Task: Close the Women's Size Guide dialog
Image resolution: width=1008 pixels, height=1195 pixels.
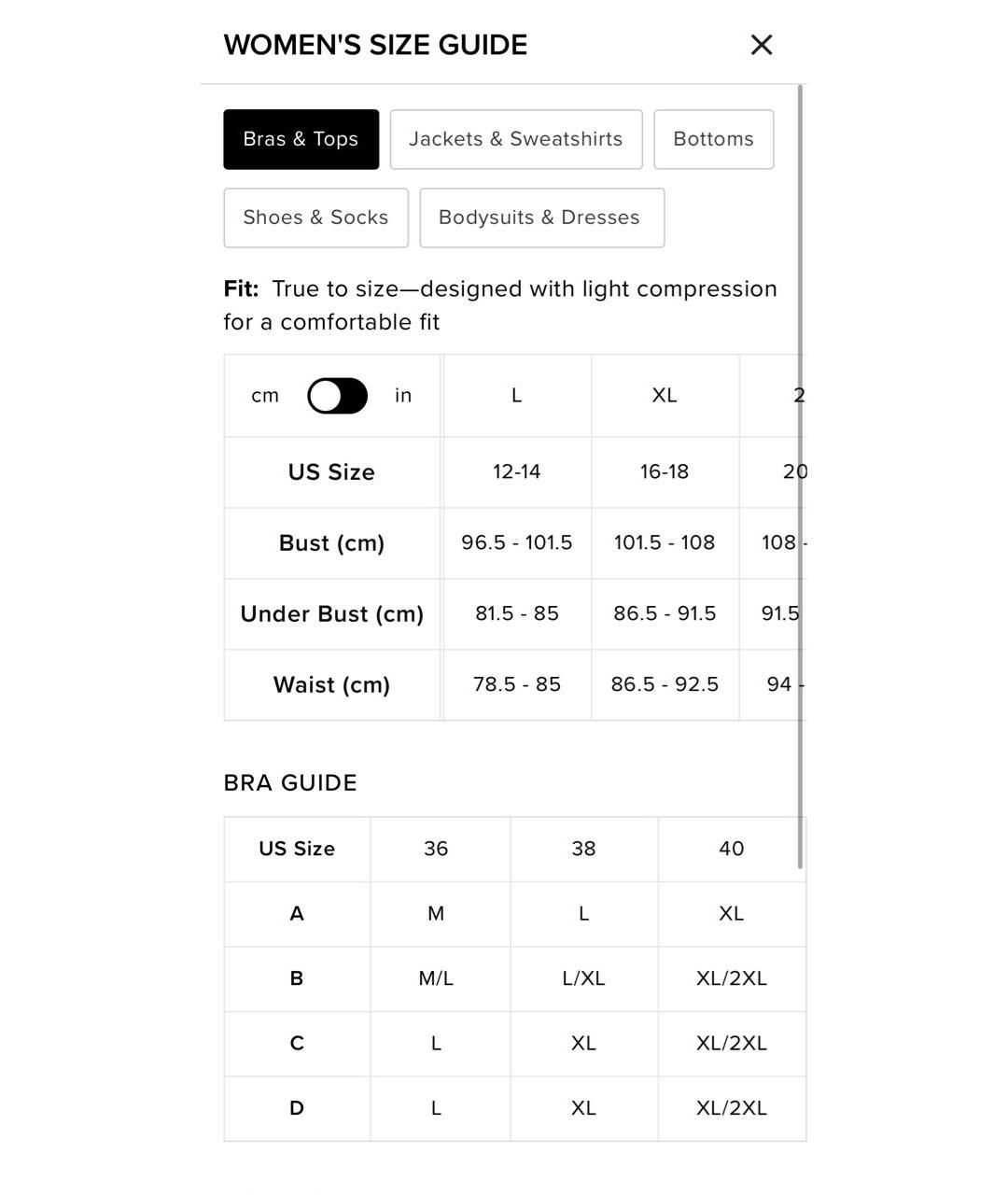Action: click(762, 45)
